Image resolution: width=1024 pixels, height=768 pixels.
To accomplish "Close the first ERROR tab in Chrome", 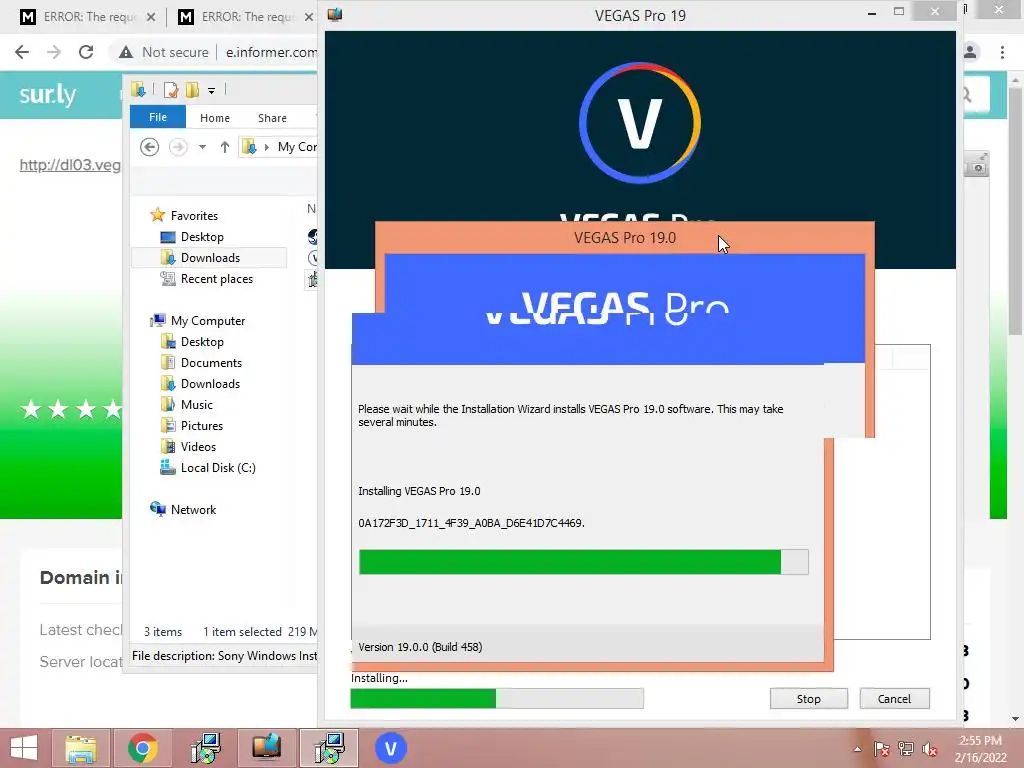I will 151,17.
